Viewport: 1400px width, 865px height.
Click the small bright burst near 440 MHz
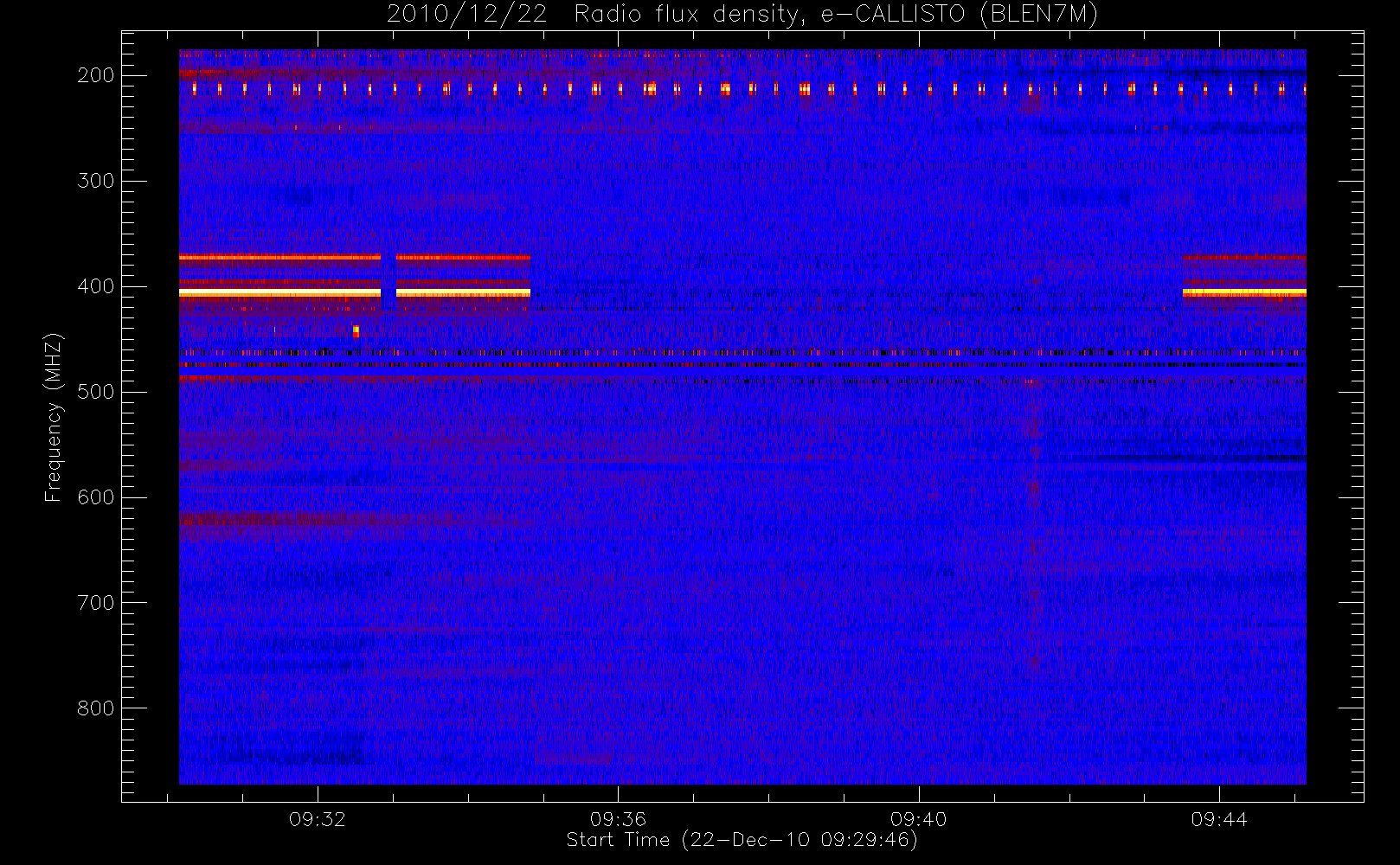coord(356,330)
